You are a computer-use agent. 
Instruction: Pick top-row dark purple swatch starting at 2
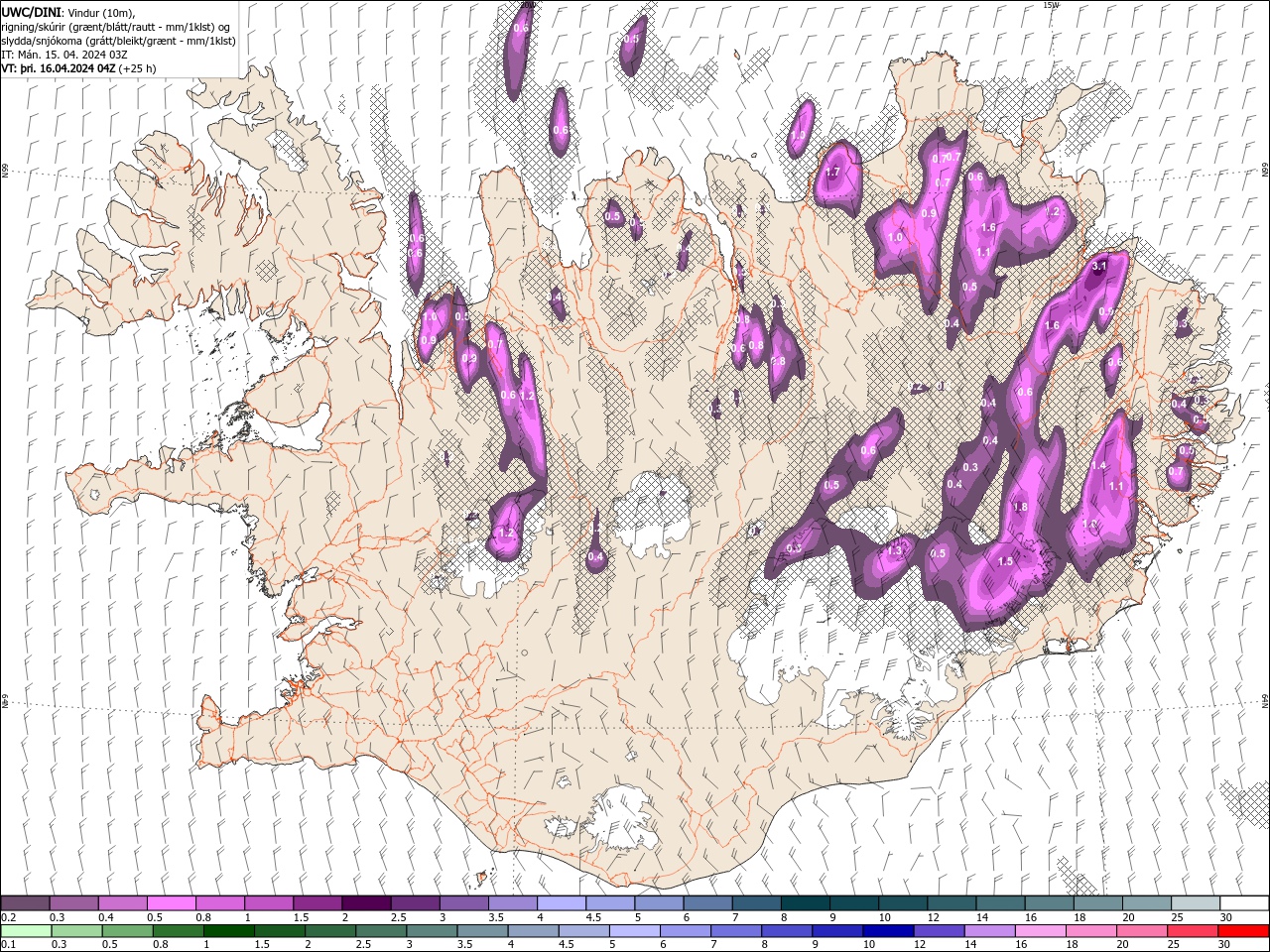click(x=366, y=903)
